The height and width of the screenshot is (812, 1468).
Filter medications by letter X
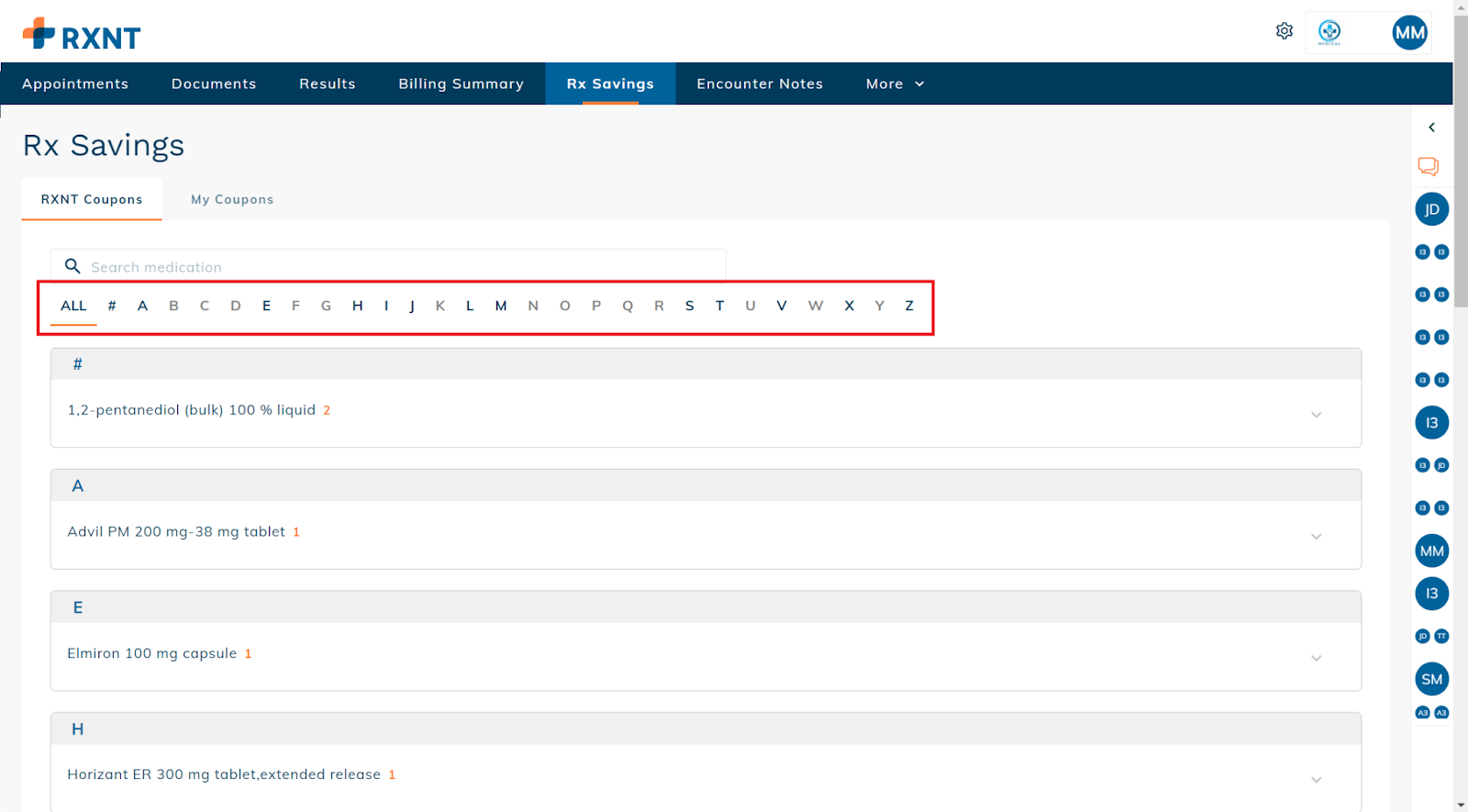(849, 306)
